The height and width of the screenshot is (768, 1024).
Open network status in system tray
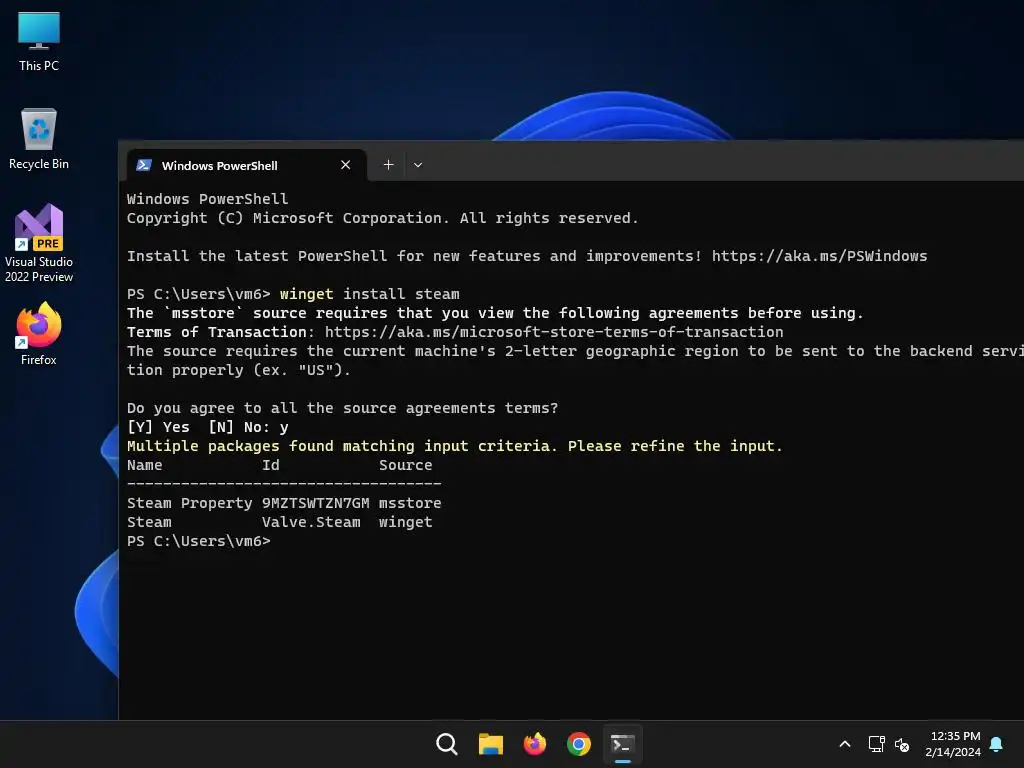coord(876,744)
